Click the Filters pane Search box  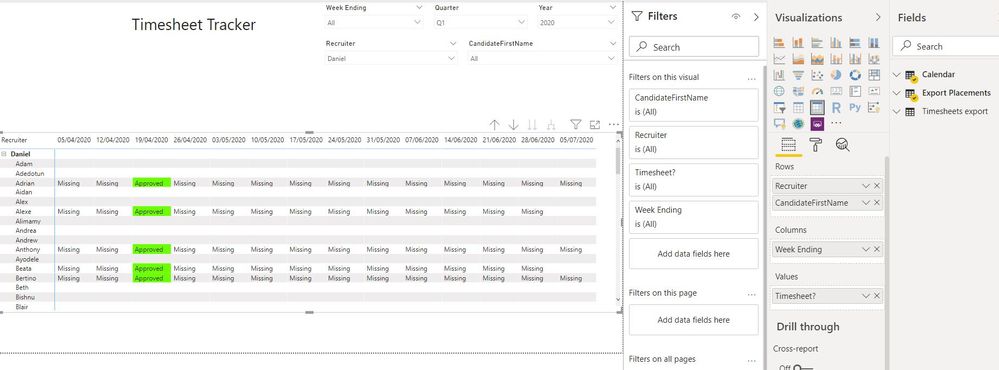(694, 46)
